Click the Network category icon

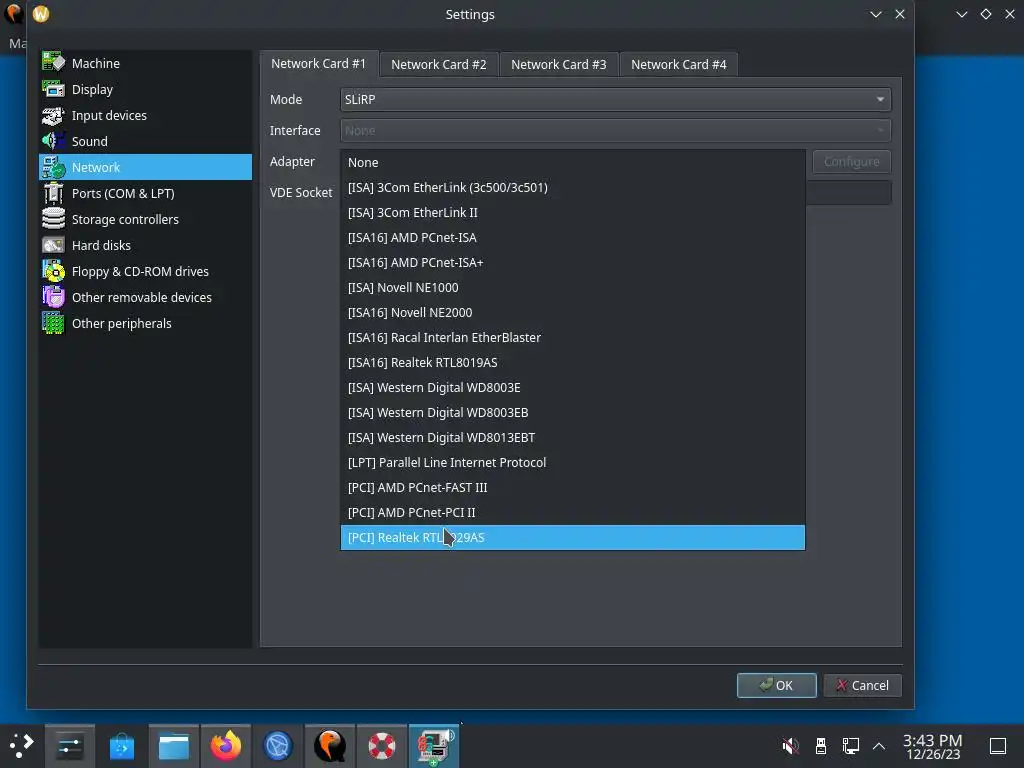[x=54, y=167]
